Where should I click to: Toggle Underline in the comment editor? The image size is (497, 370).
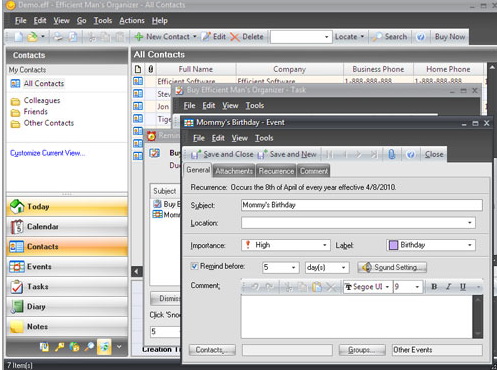coord(463,287)
